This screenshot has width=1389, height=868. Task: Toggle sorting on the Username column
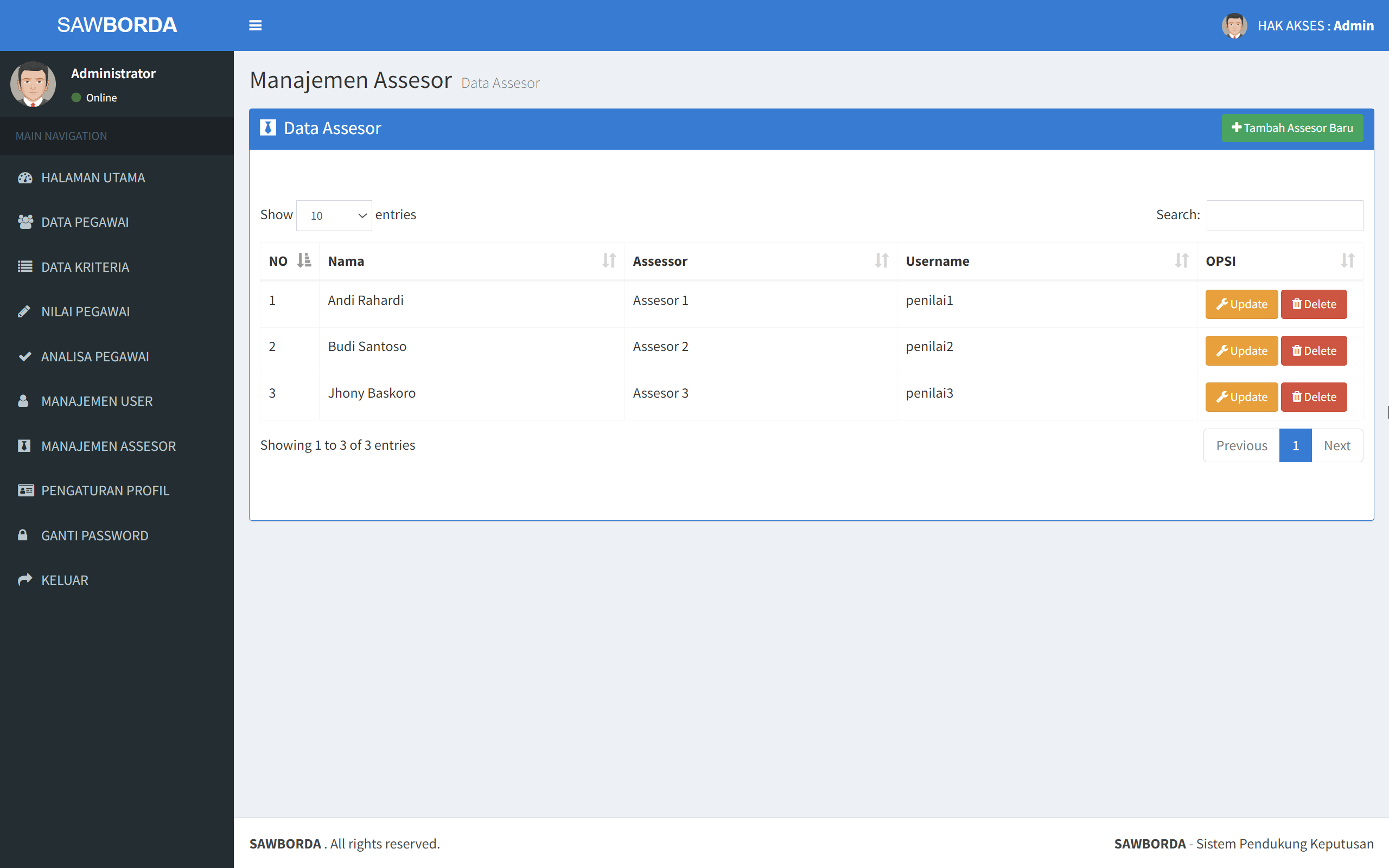coord(1180,260)
